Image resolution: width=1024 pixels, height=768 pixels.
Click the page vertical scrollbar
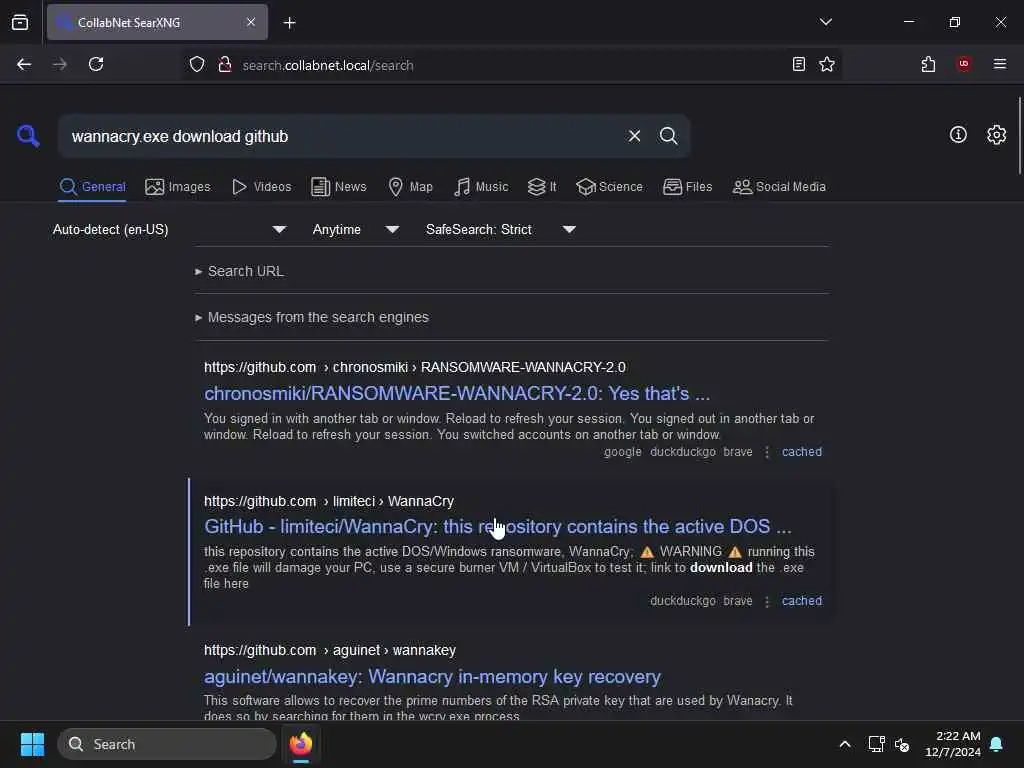coord(1019,136)
